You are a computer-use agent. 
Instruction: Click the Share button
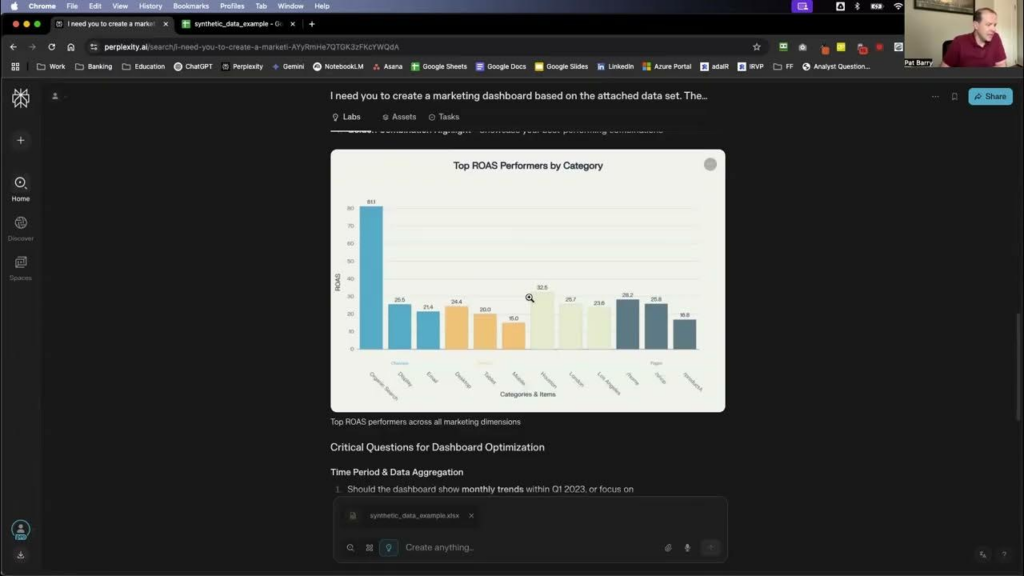(990, 97)
